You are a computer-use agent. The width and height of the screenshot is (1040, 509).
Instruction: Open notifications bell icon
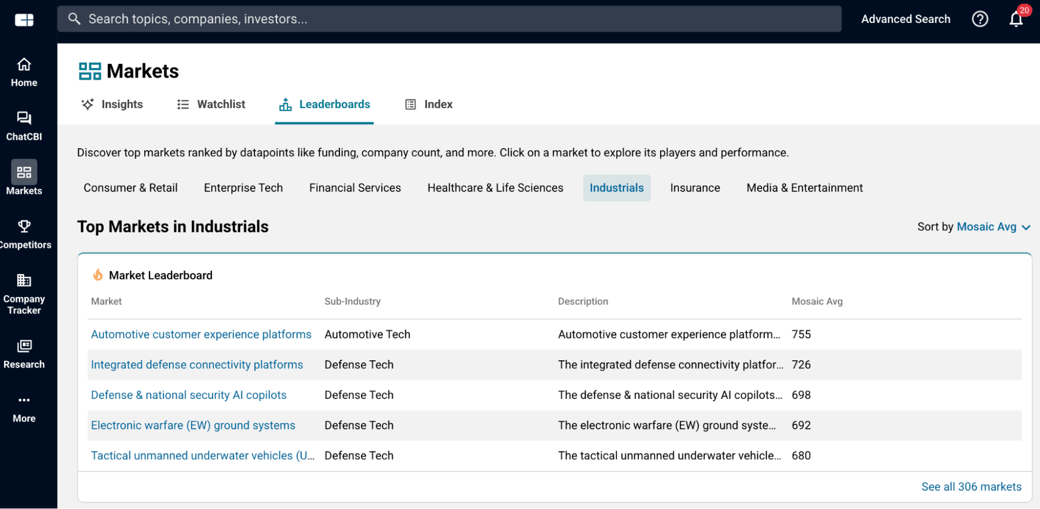pyautogui.click(x=1015, y=19)
